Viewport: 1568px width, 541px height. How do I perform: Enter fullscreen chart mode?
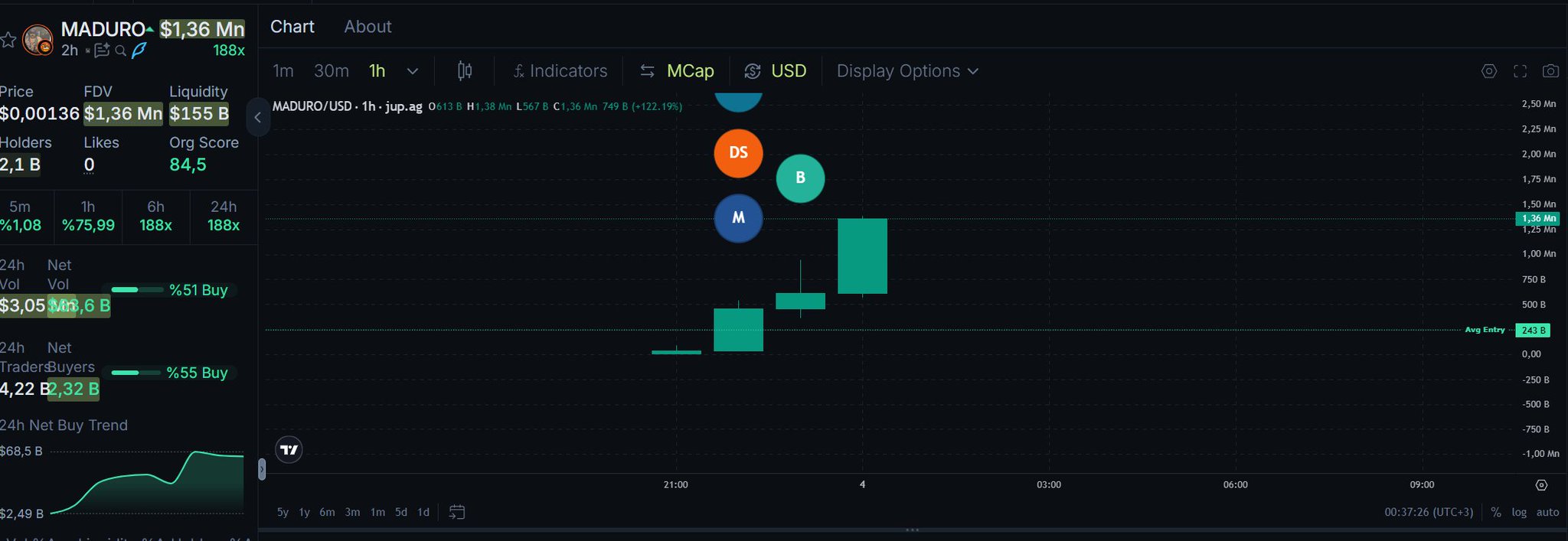pyautogui.click(x=1520, y=71)
